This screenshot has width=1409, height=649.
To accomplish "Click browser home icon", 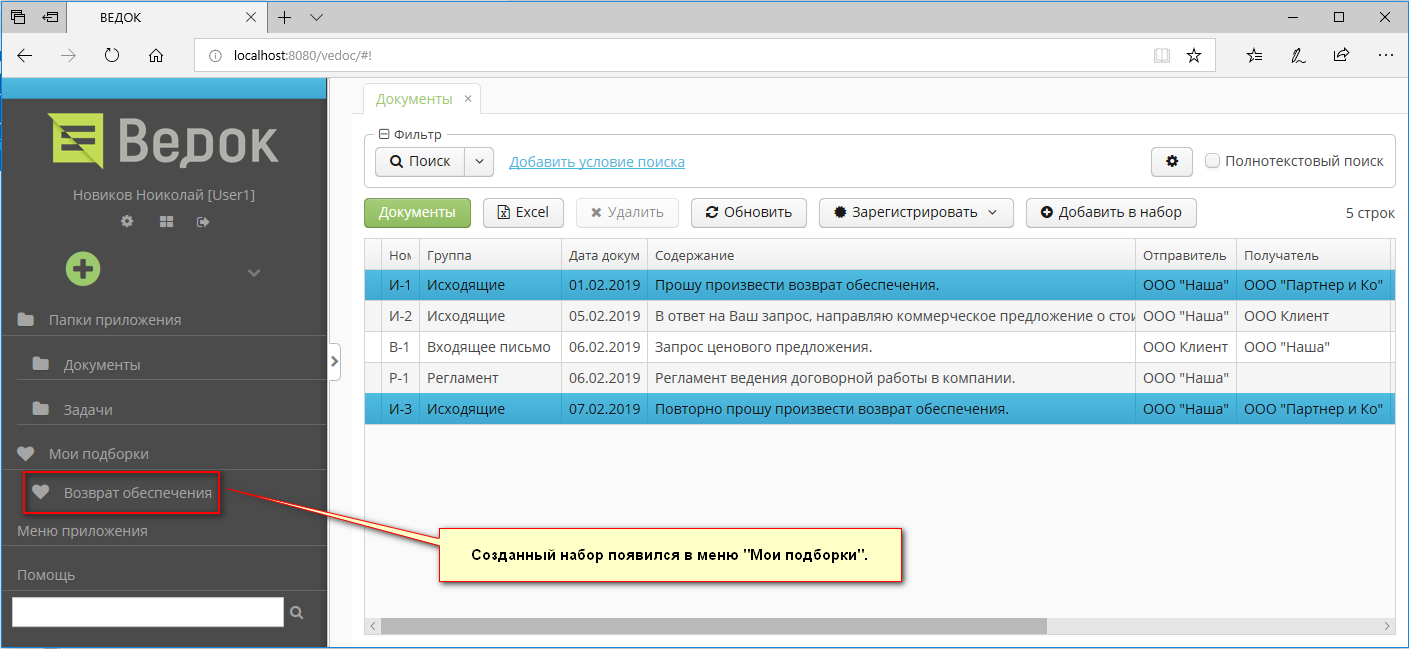I will [156, 56].
